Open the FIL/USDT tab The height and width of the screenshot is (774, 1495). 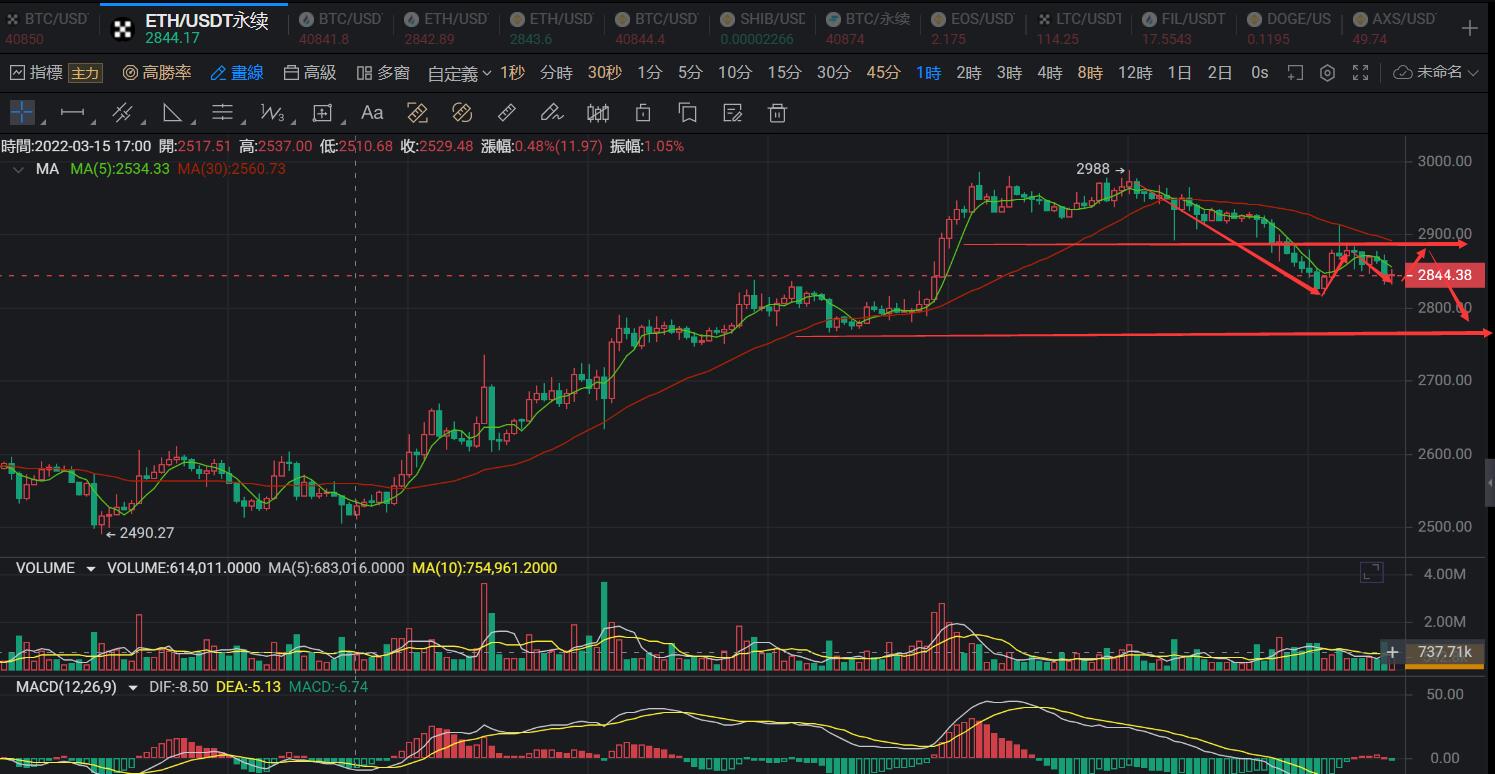coord(1184,28)
